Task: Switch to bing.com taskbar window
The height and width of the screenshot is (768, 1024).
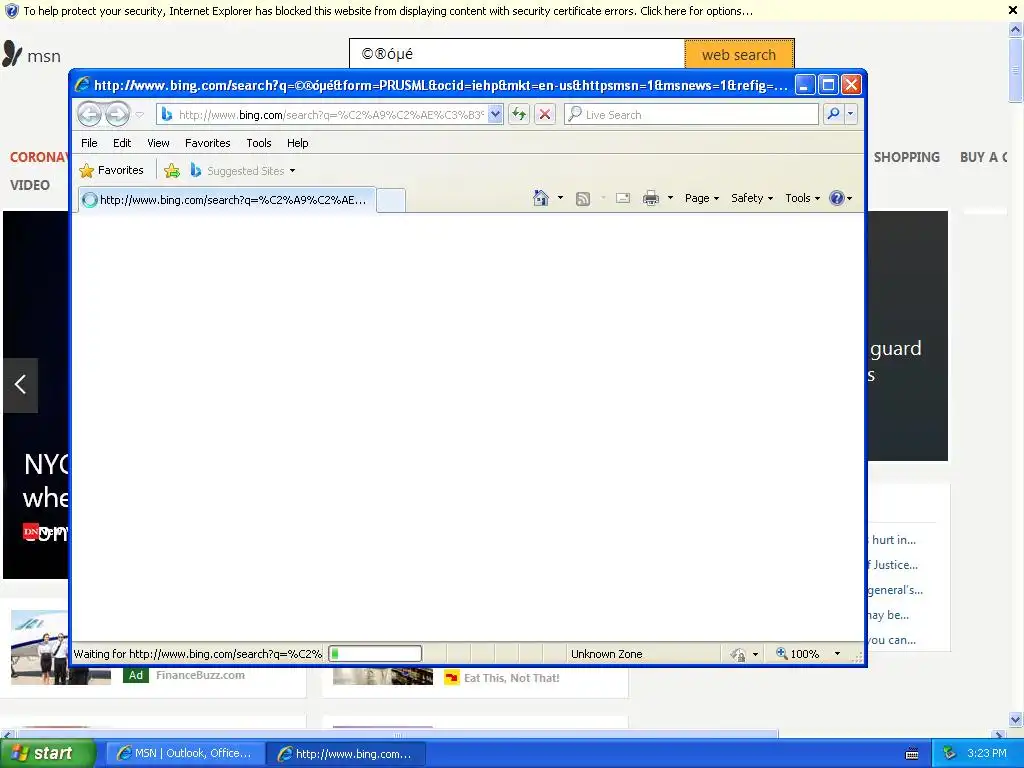Action: [x=347, y=754]
